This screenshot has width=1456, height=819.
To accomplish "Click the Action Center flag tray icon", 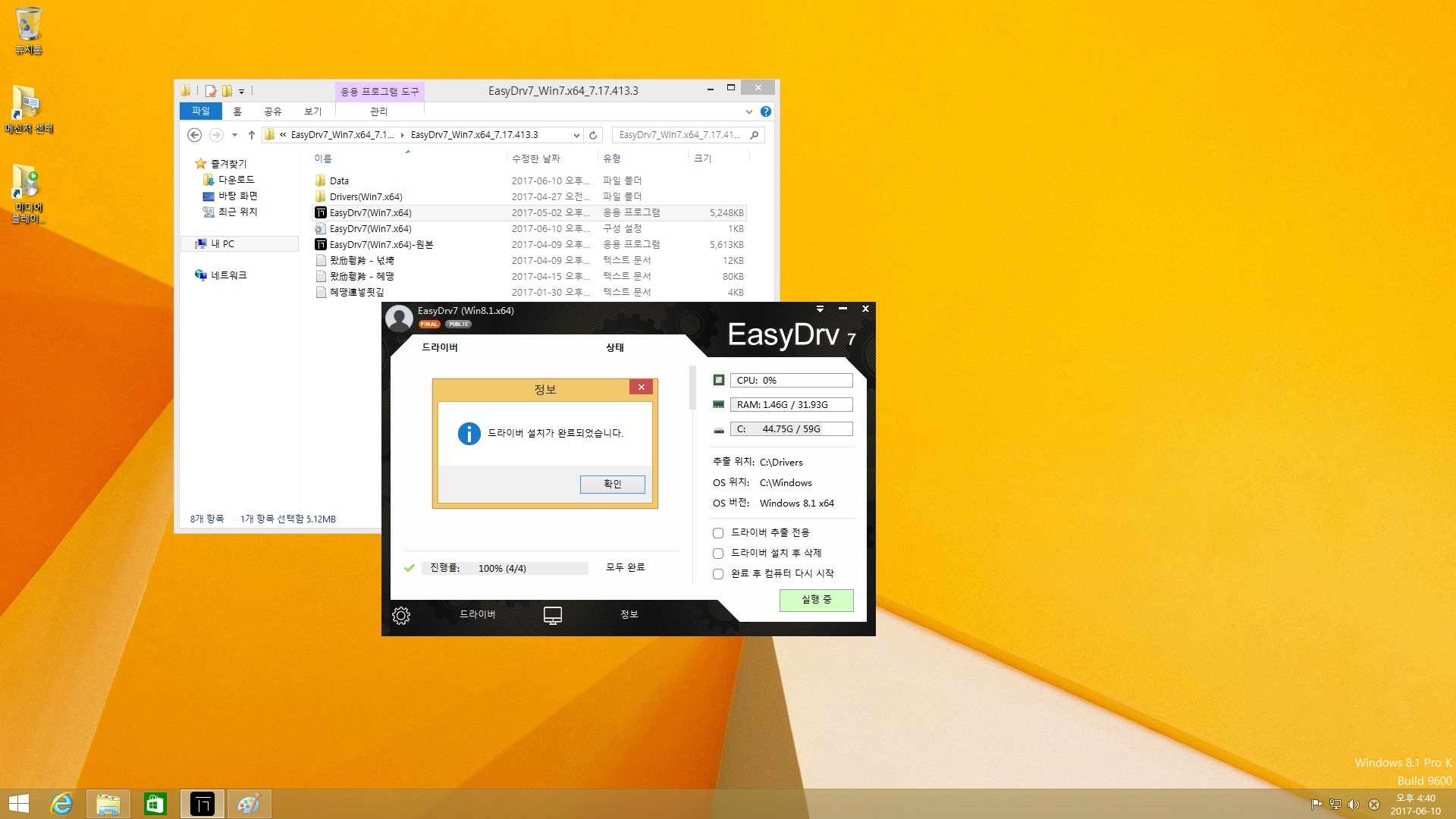I will [1316, 805].
